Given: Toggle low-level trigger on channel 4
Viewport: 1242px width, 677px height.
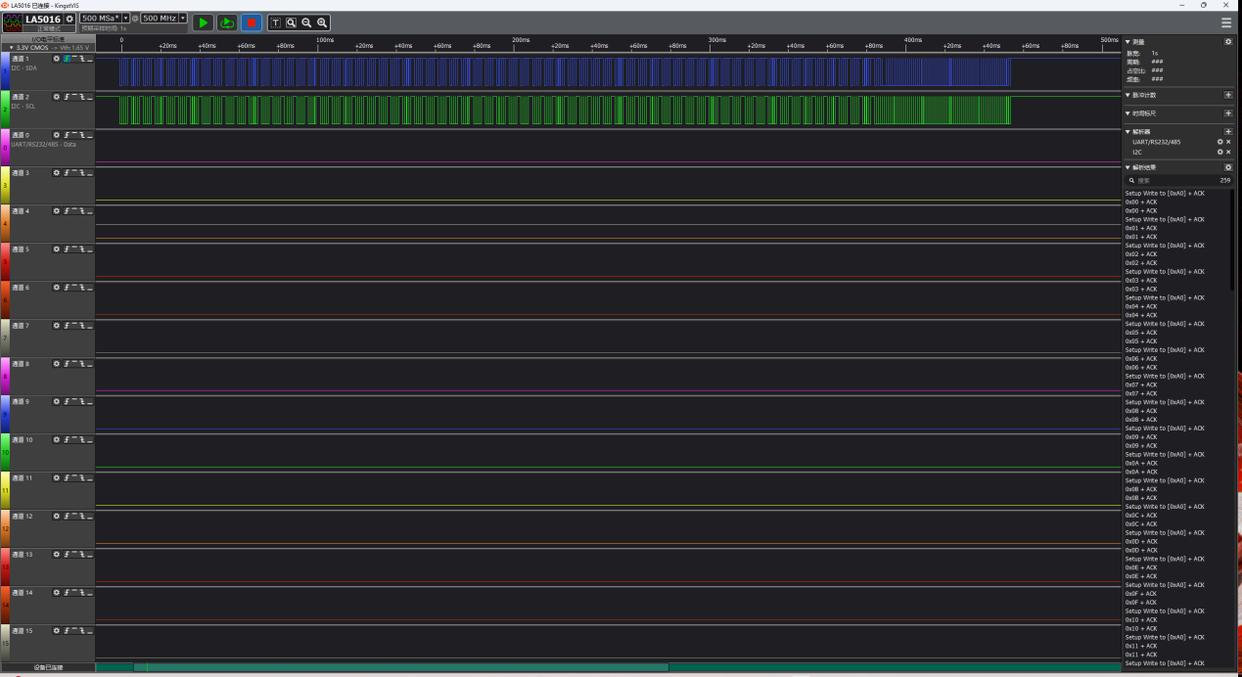Looking at the screenshot, I should [89, 211].
